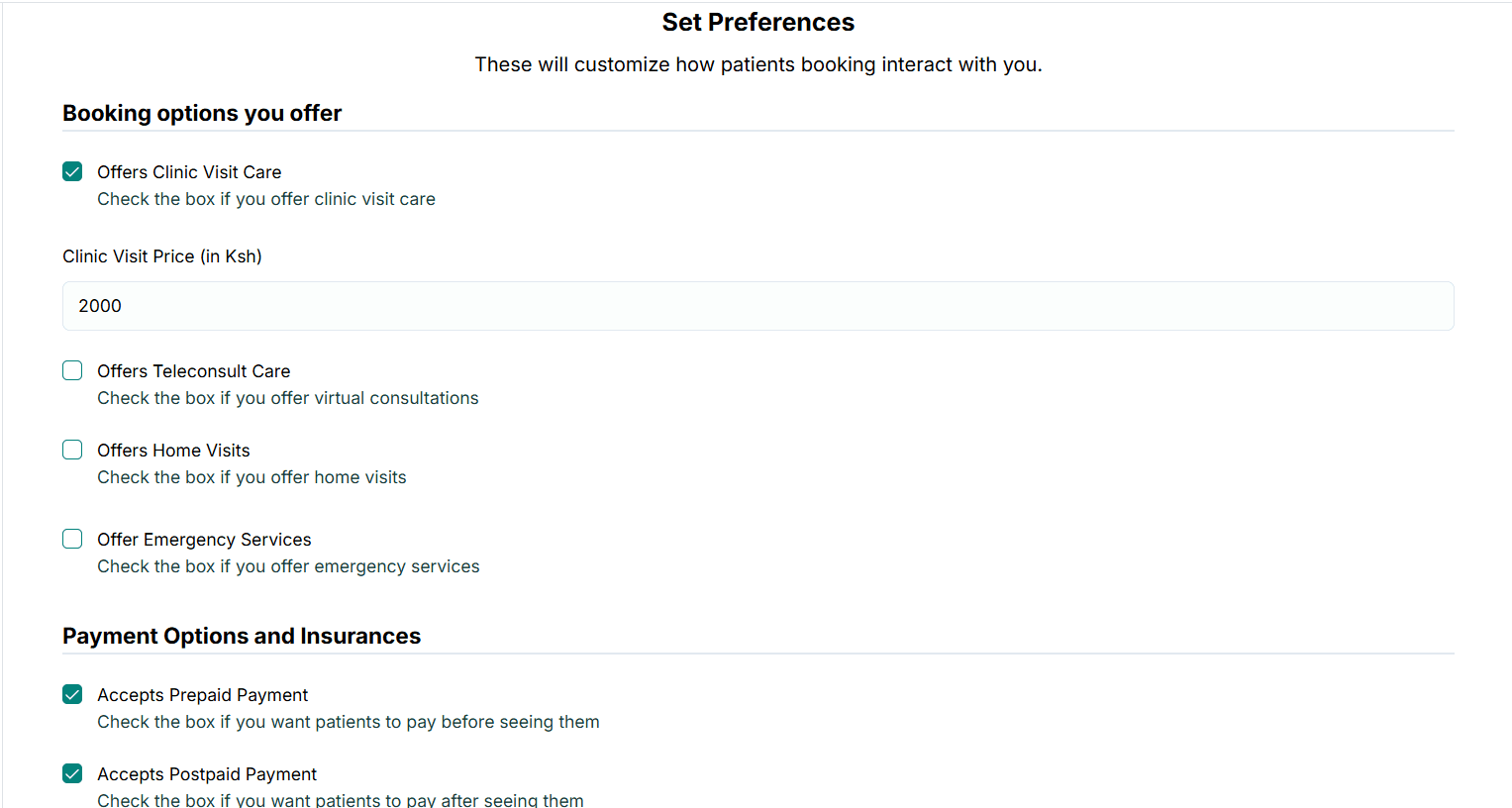Click the Payment Options and Insurances heading

[242, 636]
